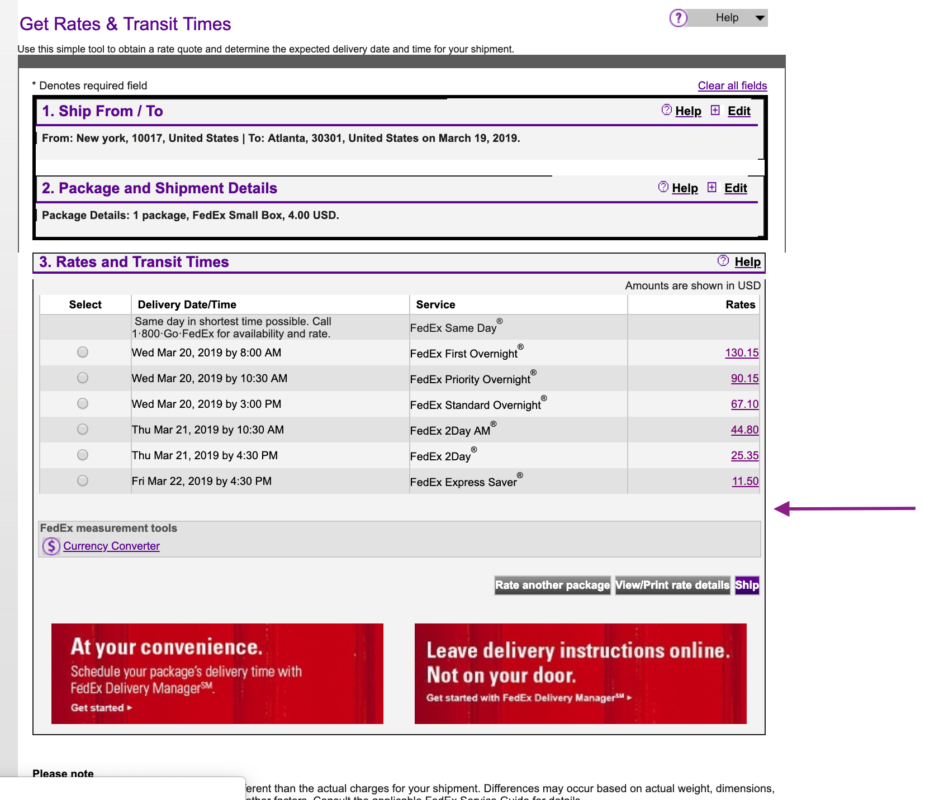Click help icon in Package and Shipment Details
Viewport: 925px width, 800px height.
[x=663, y=187]
